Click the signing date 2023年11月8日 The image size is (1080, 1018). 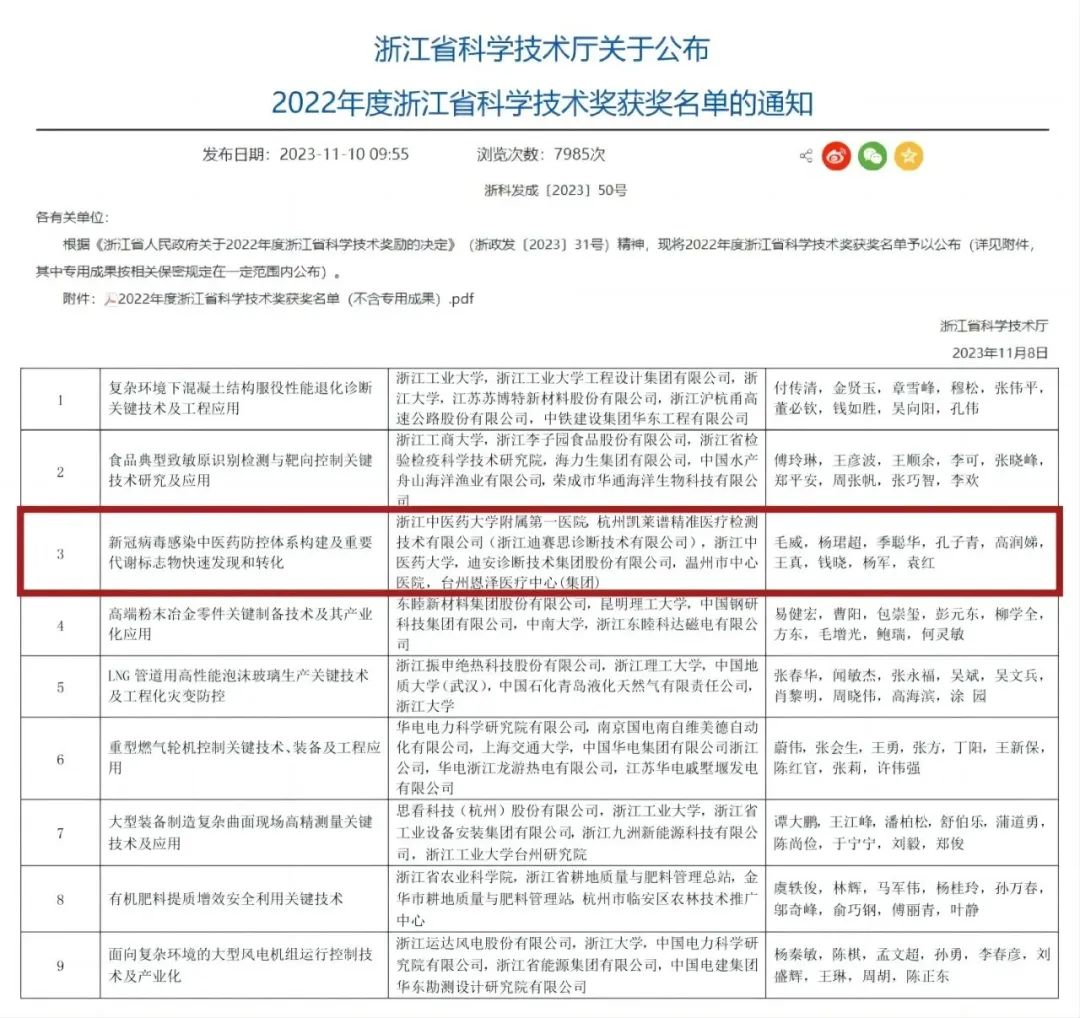[1000, 353]
